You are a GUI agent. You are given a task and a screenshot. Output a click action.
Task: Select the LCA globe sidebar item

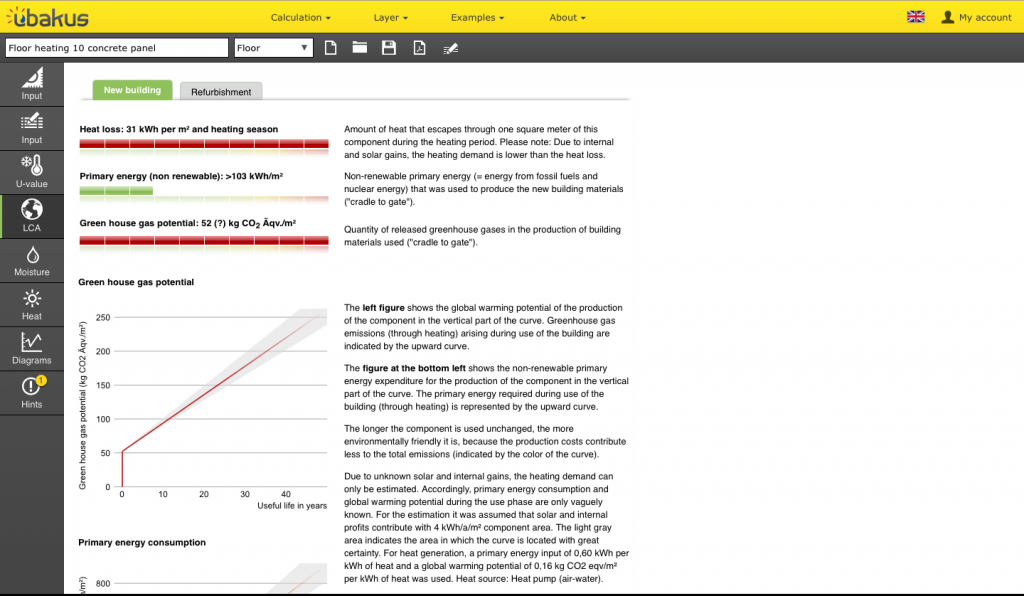point(32,217)
